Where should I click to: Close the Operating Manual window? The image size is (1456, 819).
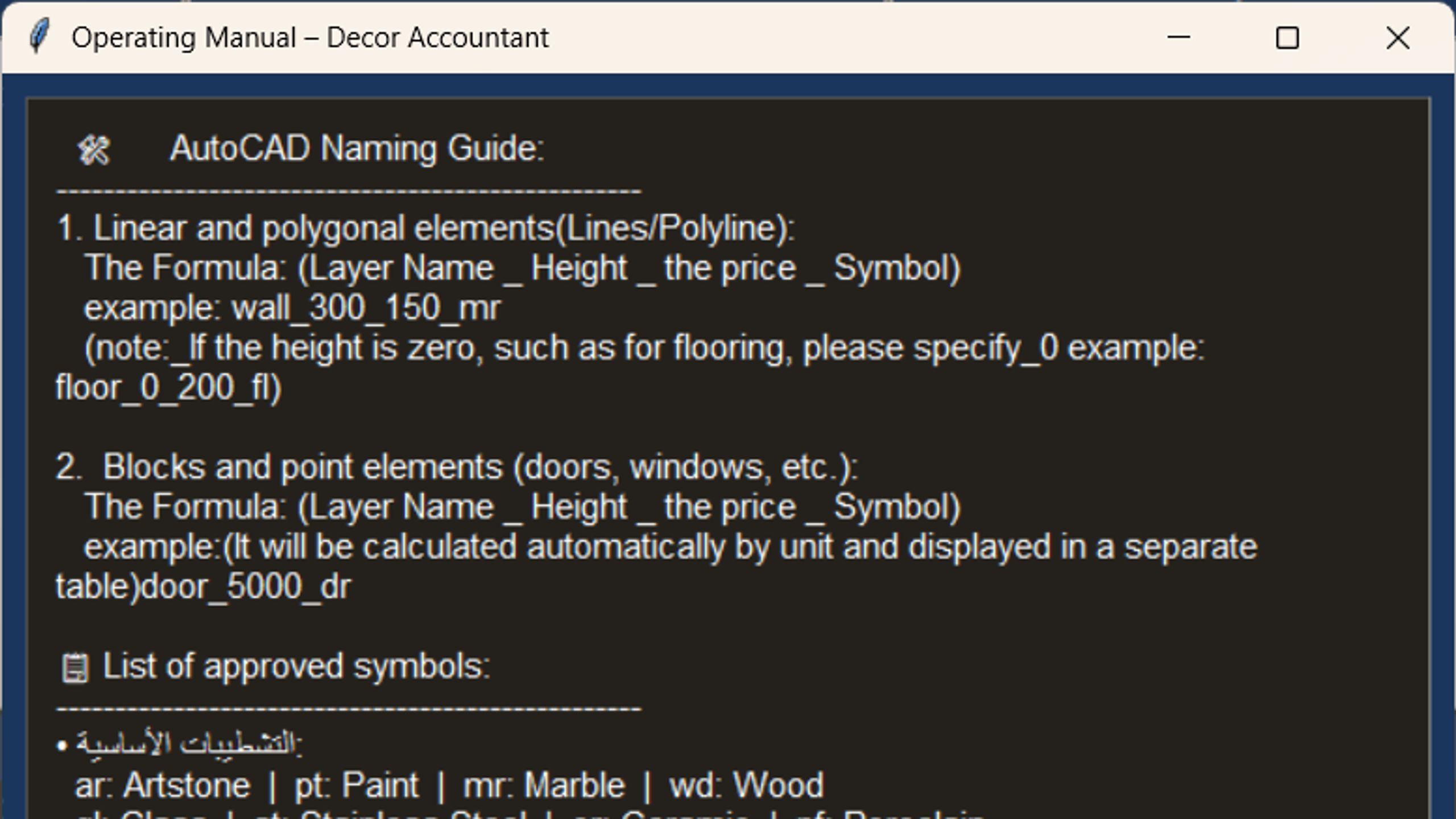click(1398, 38)
